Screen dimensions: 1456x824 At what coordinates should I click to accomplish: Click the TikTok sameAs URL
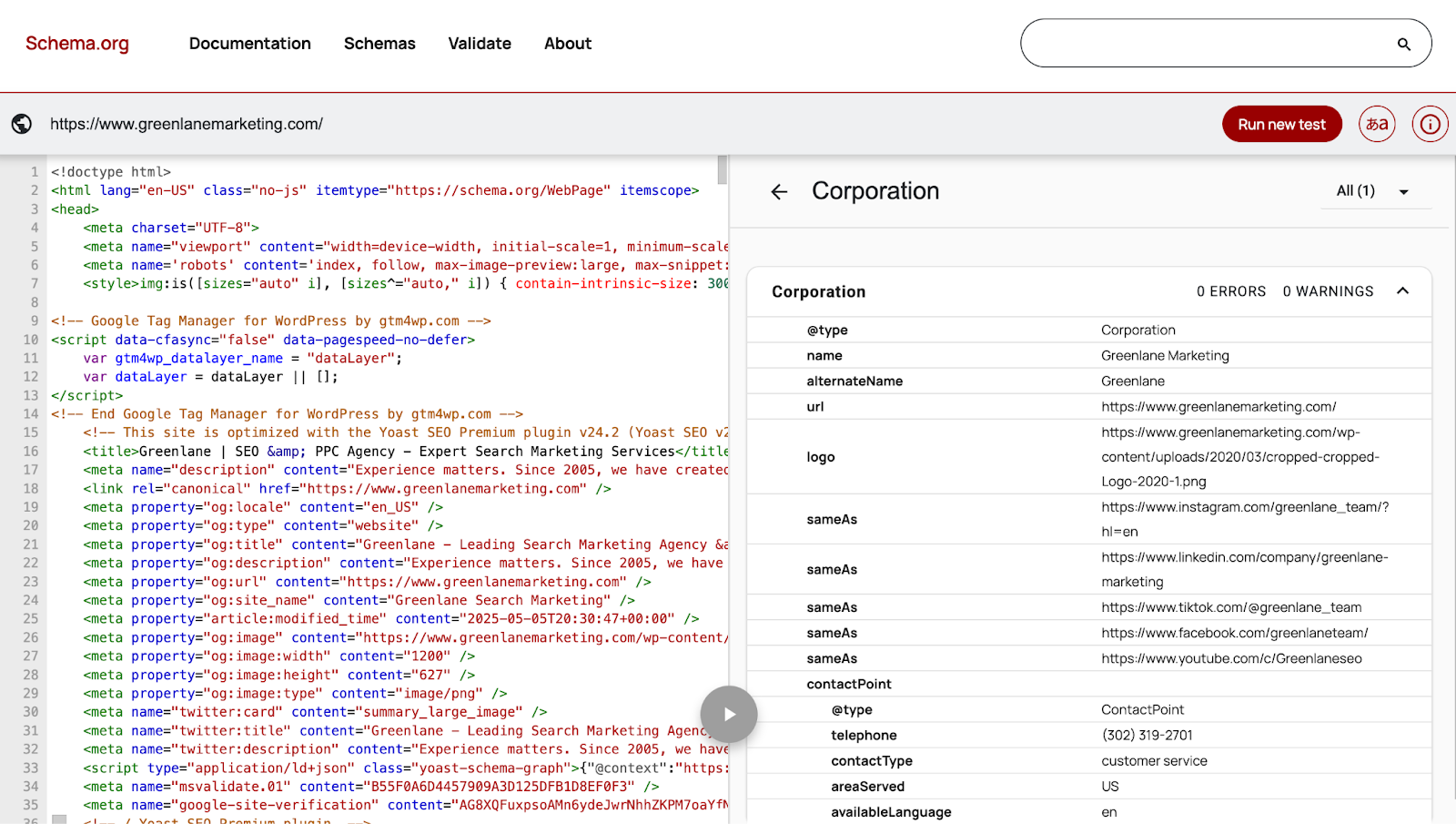coord(1231,607)
